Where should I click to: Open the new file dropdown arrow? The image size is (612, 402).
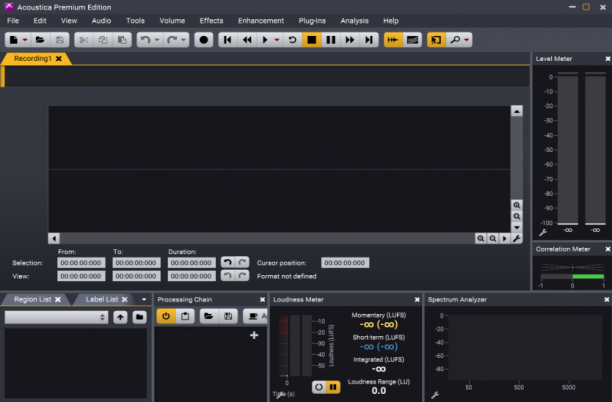coord(25,40)
